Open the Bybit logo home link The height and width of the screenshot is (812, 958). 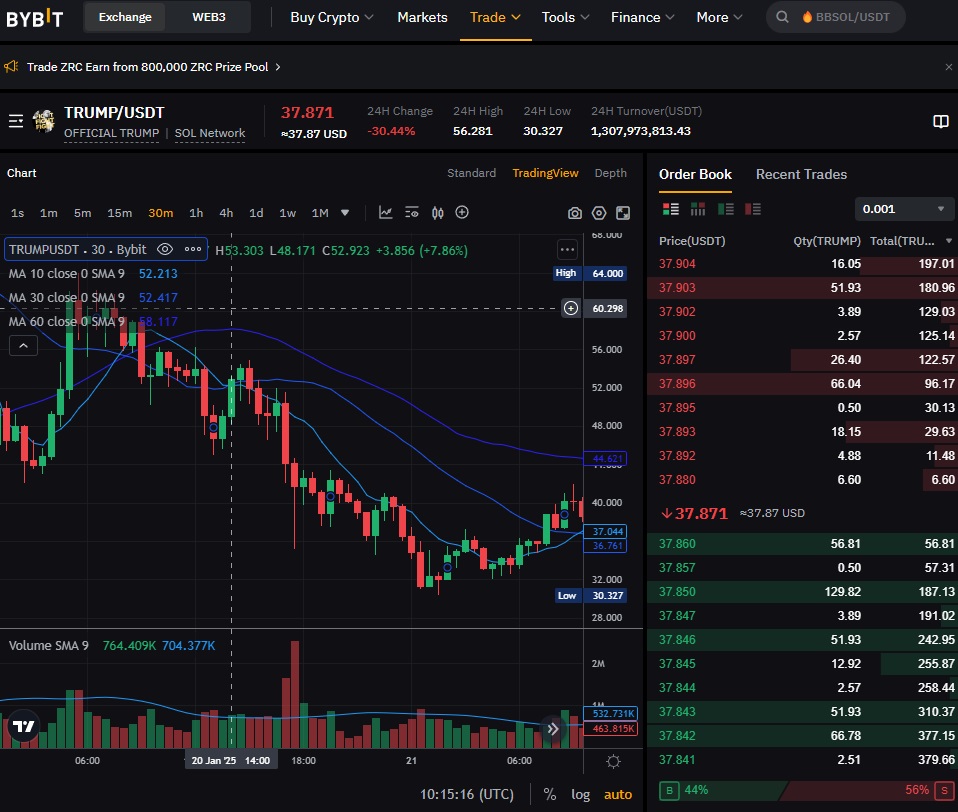click(34, 18)
